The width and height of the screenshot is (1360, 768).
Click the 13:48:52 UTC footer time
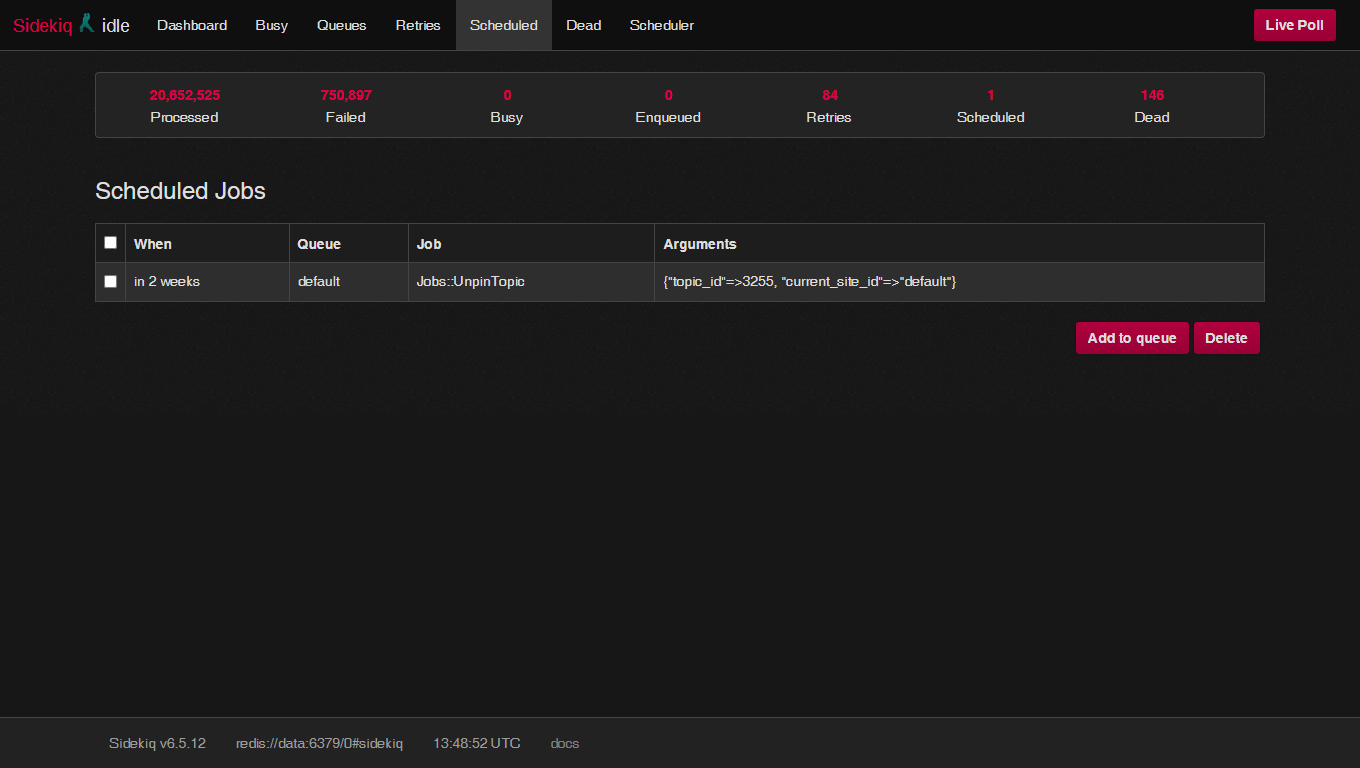[477, 743]
